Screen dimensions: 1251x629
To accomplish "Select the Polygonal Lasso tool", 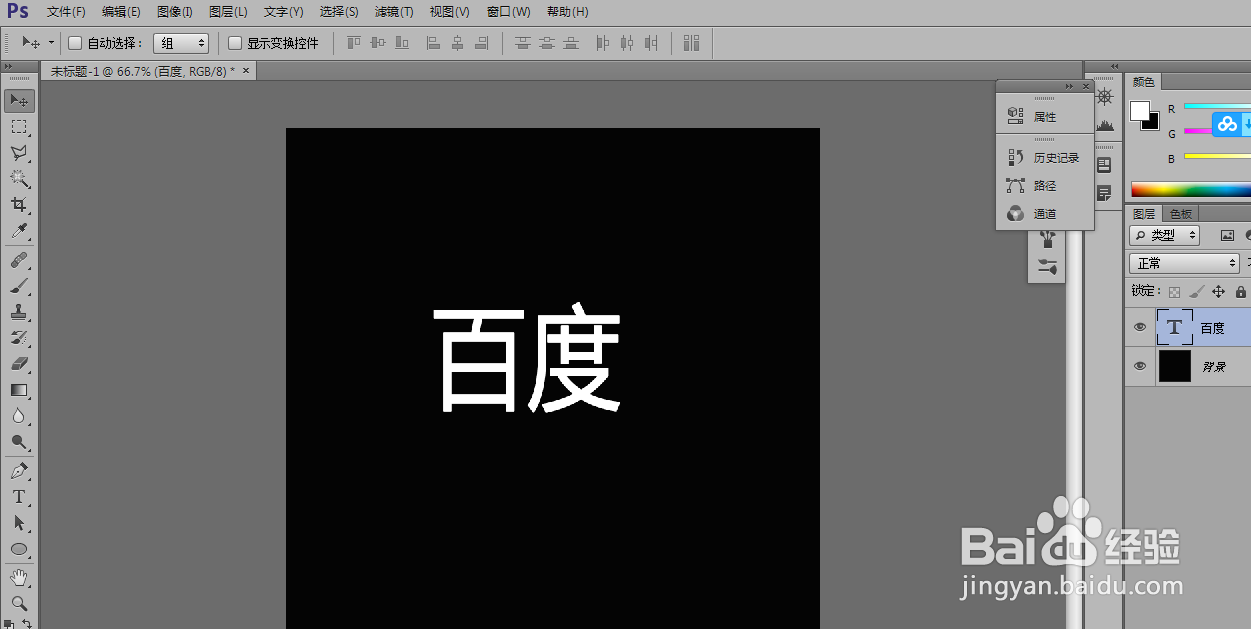I will [19, 153].
